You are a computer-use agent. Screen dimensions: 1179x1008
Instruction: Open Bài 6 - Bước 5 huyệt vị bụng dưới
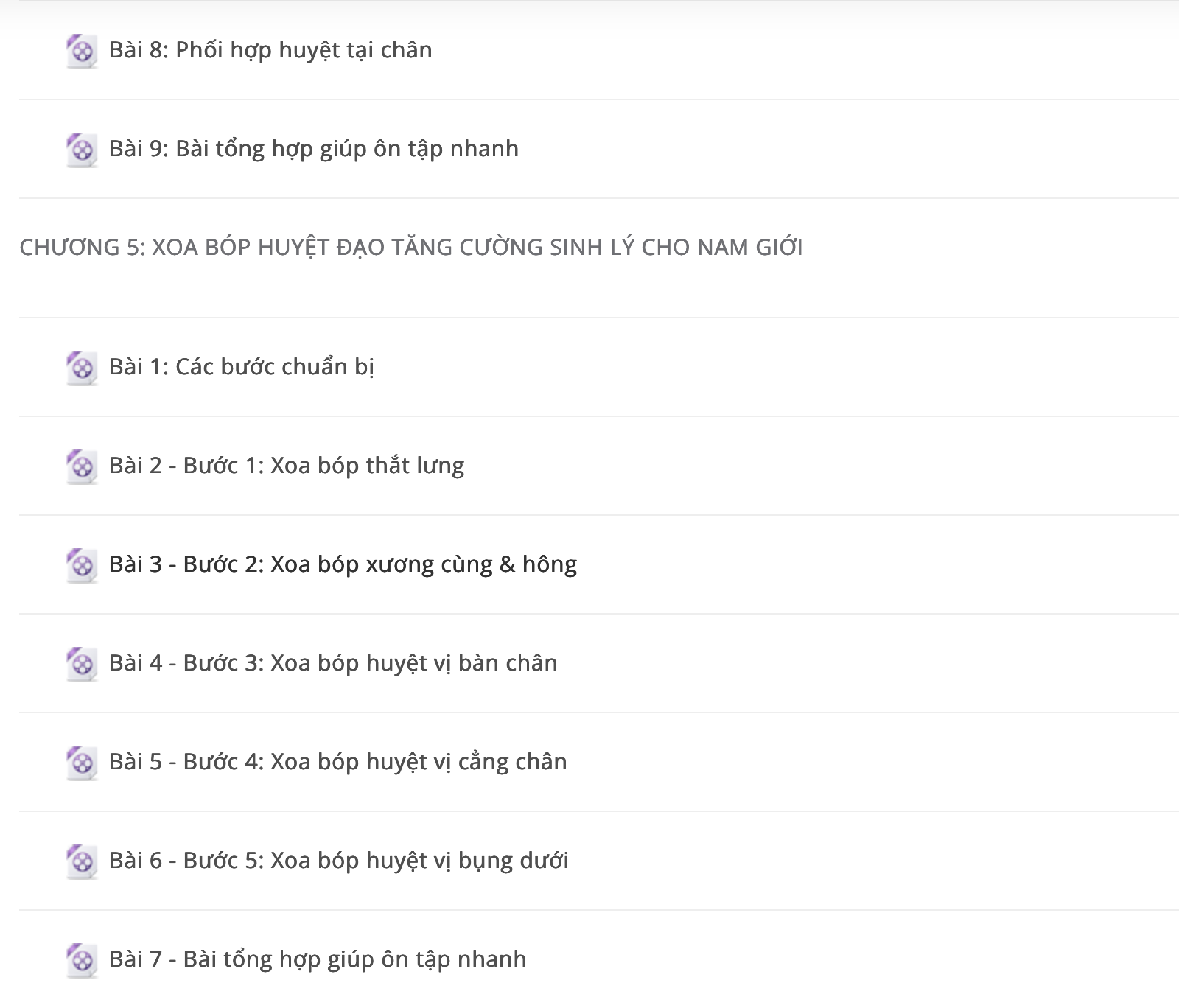coord(339,861)
